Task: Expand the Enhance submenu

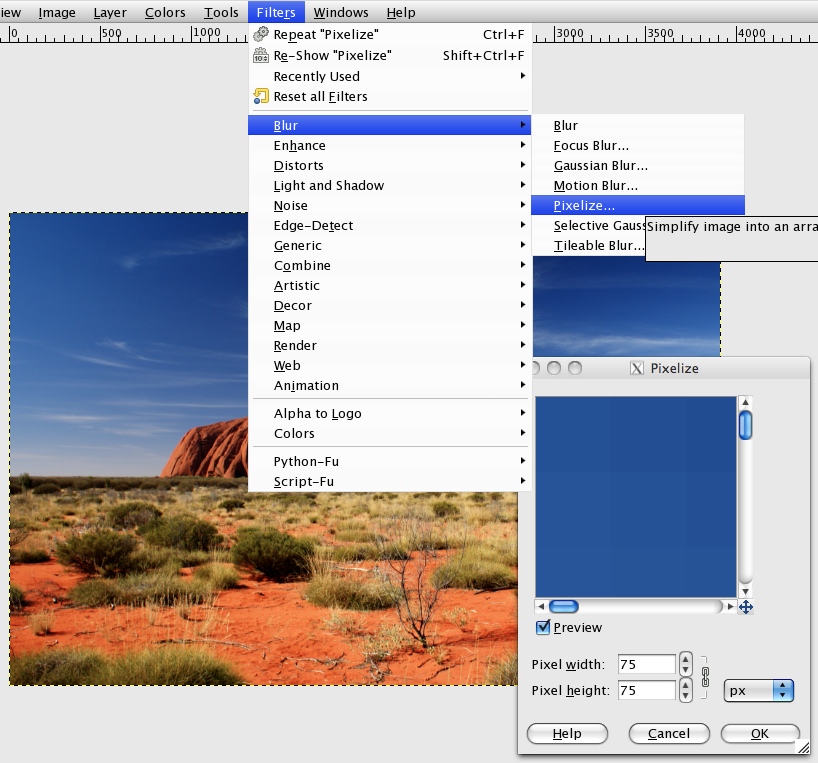Action: coord(390,146)
